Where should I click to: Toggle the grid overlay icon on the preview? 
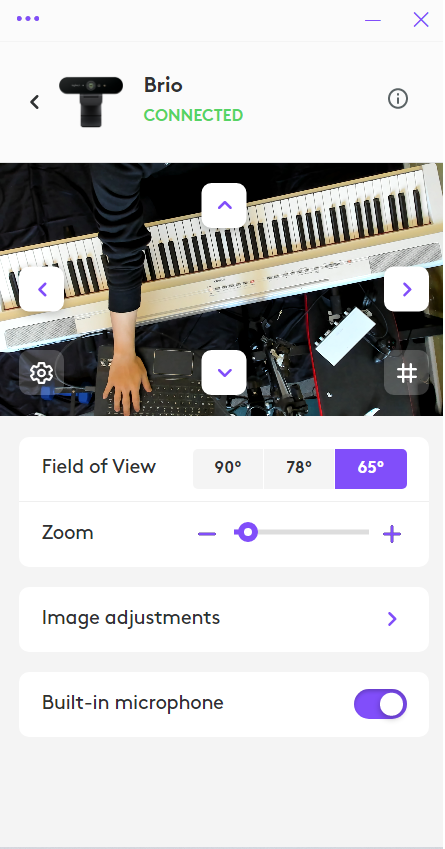point(407,373)
